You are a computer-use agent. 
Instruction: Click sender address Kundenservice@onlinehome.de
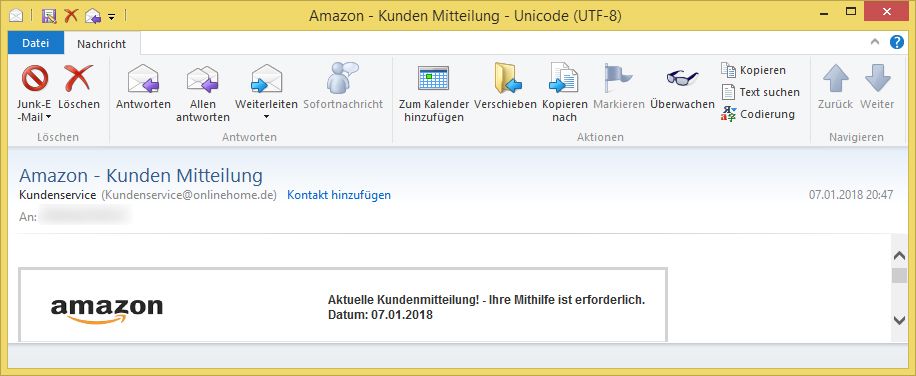coord(189,195)
